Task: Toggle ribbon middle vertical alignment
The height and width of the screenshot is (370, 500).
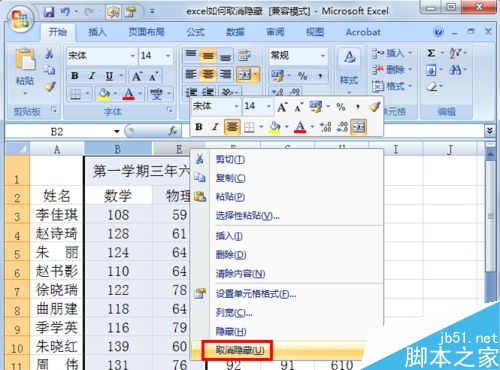Action: 208,55
